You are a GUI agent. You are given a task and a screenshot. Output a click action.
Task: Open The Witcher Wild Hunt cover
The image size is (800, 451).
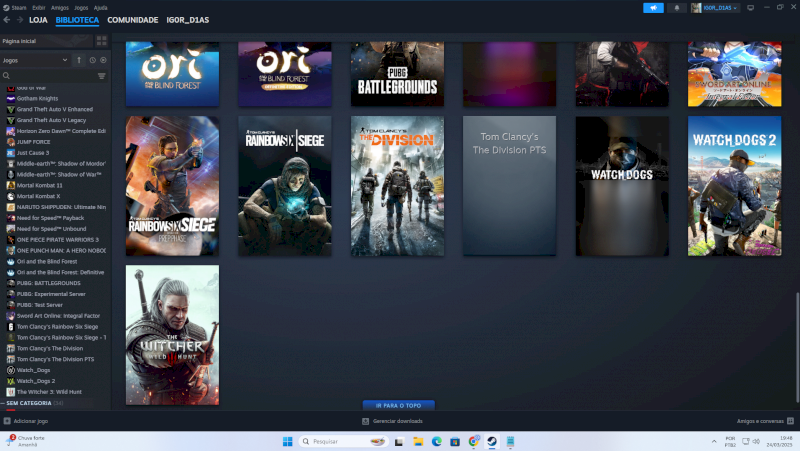pos(172,335)
